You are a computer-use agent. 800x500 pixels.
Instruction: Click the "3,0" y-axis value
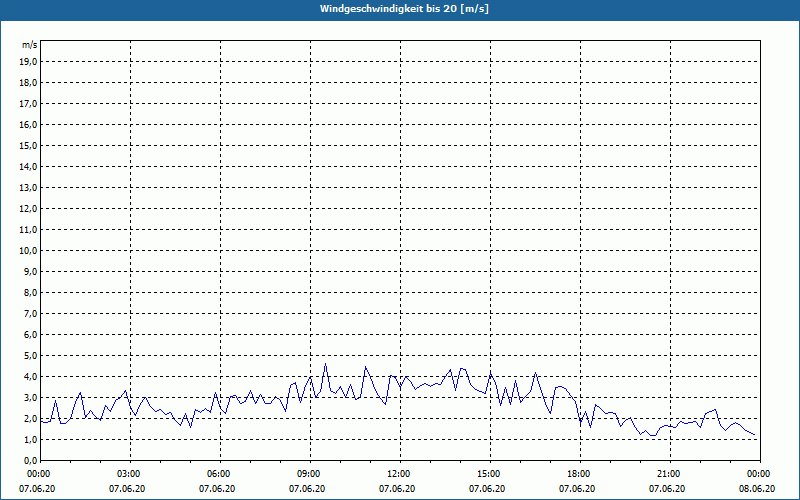[30, 397]
